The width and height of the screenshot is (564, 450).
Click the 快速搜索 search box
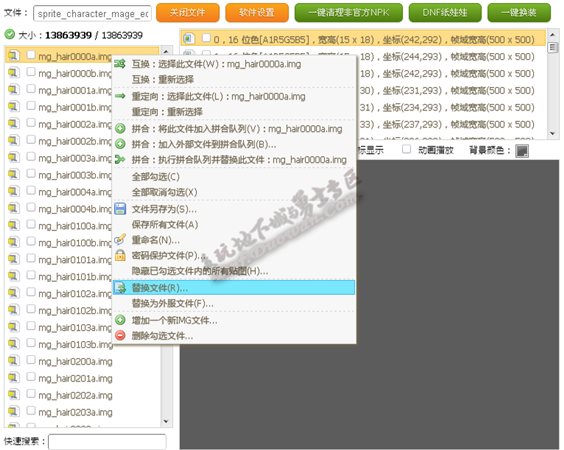tap(107, 441)
